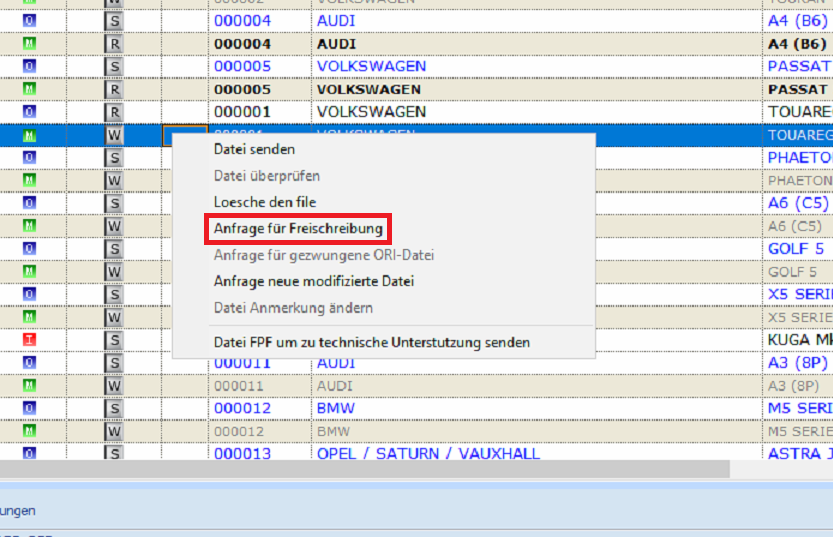
Task: Click black '000001' file number cell
Action: point(242,112)
